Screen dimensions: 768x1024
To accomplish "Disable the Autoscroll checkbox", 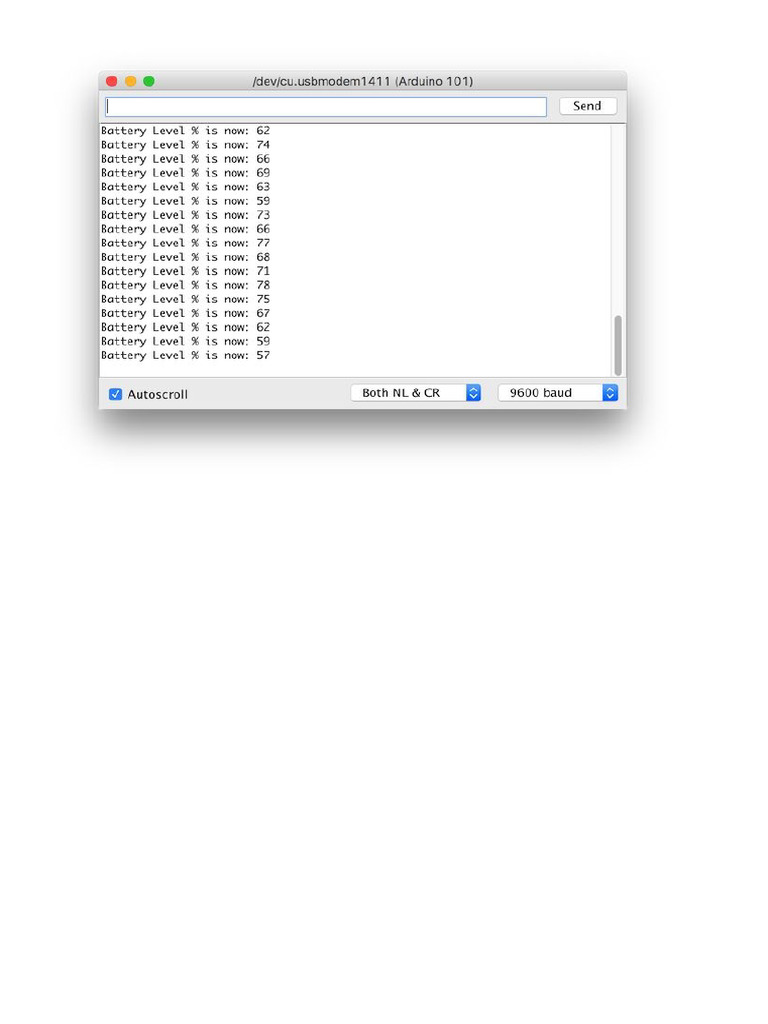I will 116,394.
